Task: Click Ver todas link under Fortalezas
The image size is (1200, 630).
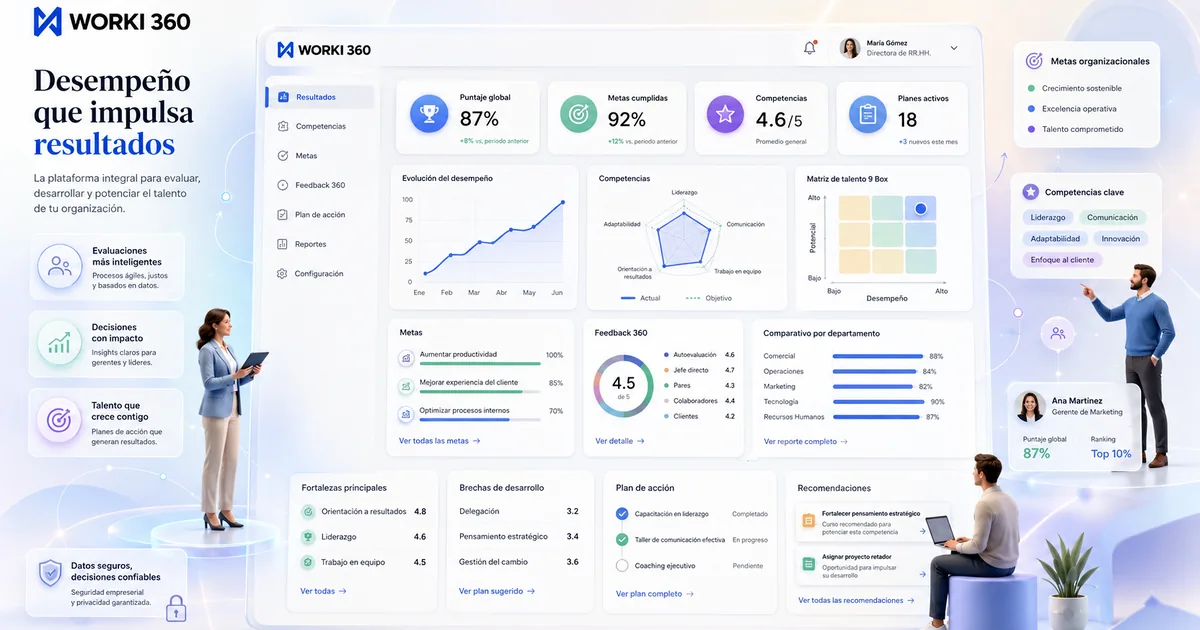Action: click(323, 591)
